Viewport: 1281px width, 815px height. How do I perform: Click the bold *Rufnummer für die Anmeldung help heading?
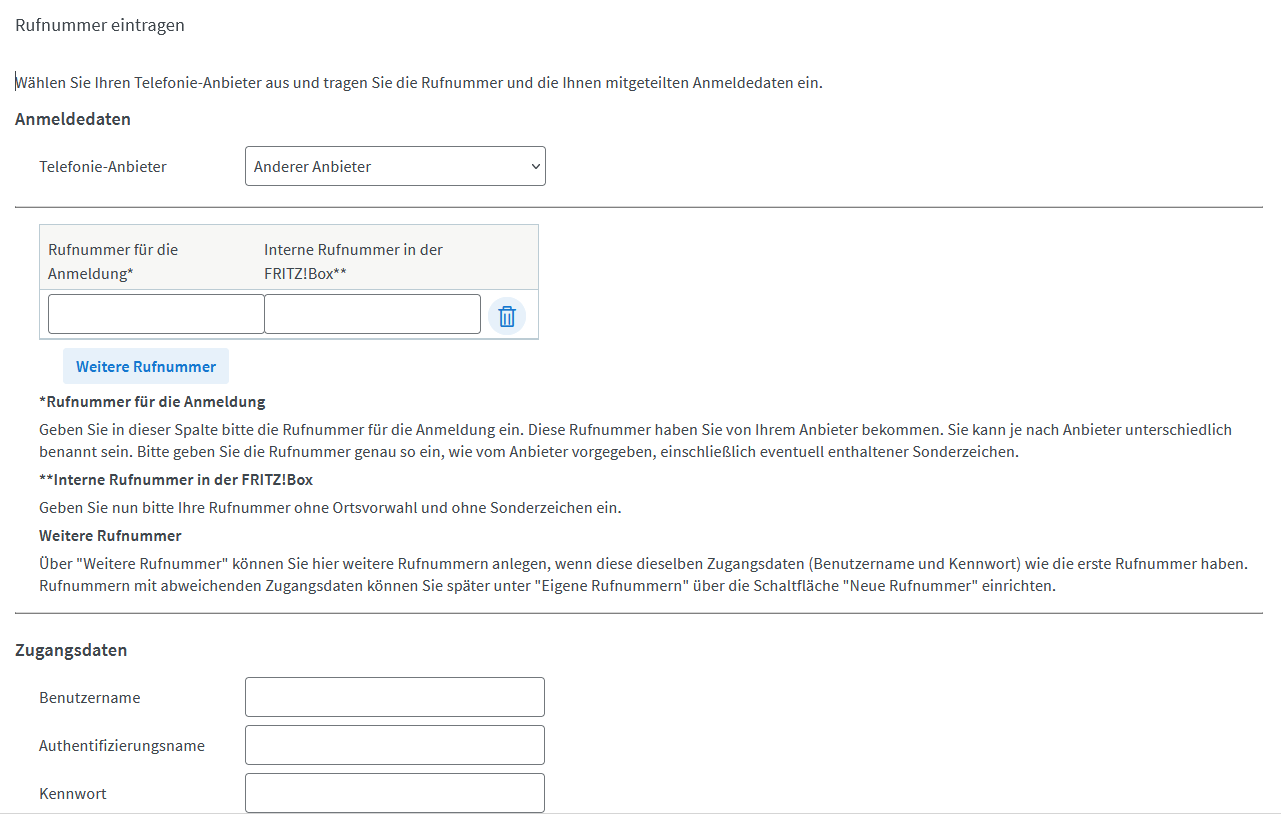(x=152, y=402)
